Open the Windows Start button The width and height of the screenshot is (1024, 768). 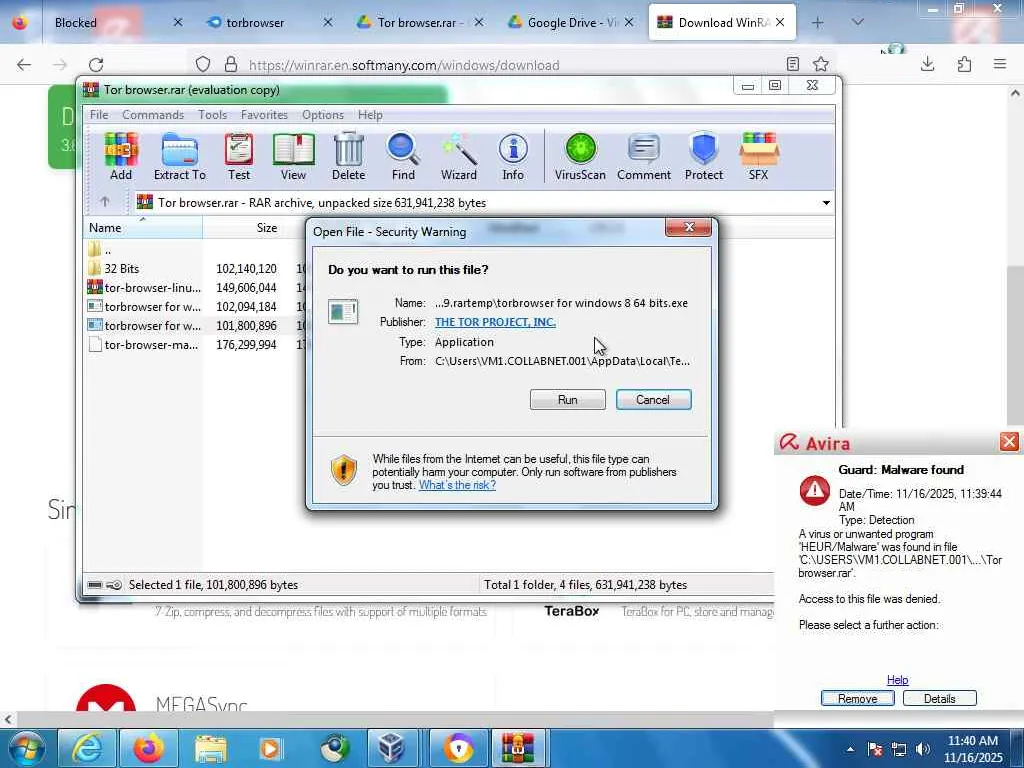tap(25, 748)
